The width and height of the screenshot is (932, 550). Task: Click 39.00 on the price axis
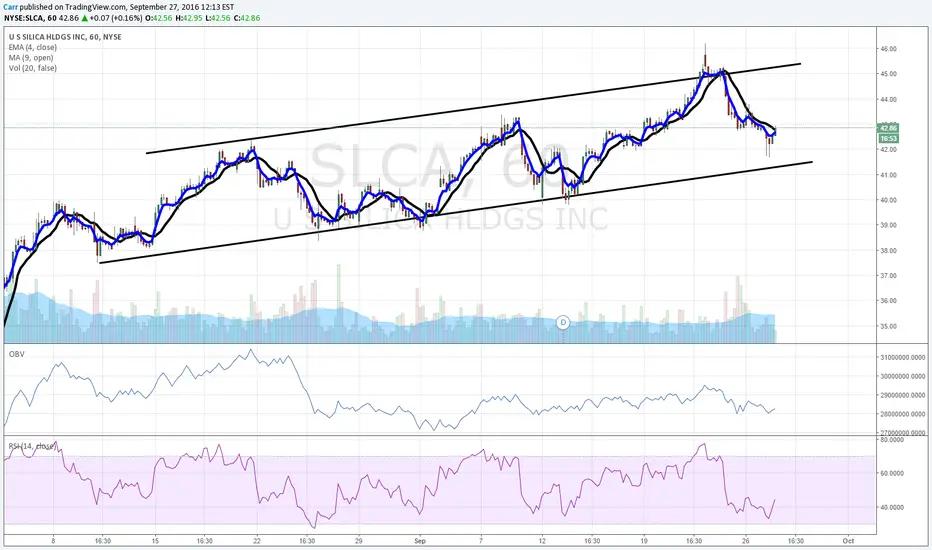889,225
